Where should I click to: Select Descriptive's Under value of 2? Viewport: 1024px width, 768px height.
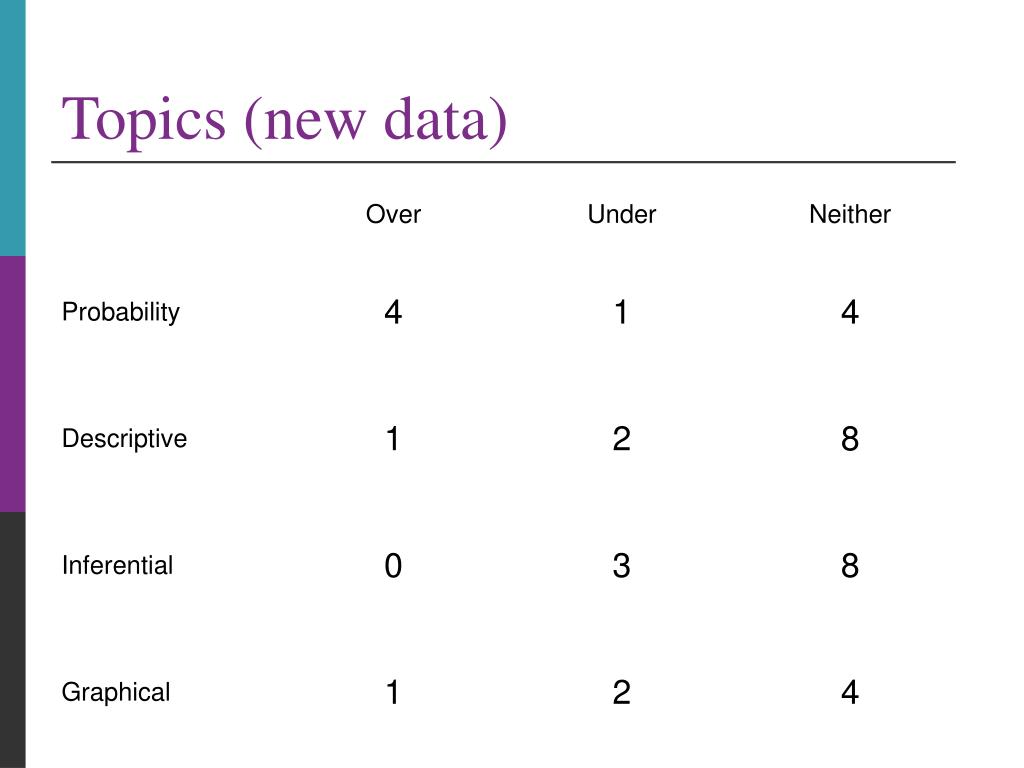click(x=621, y=439)
